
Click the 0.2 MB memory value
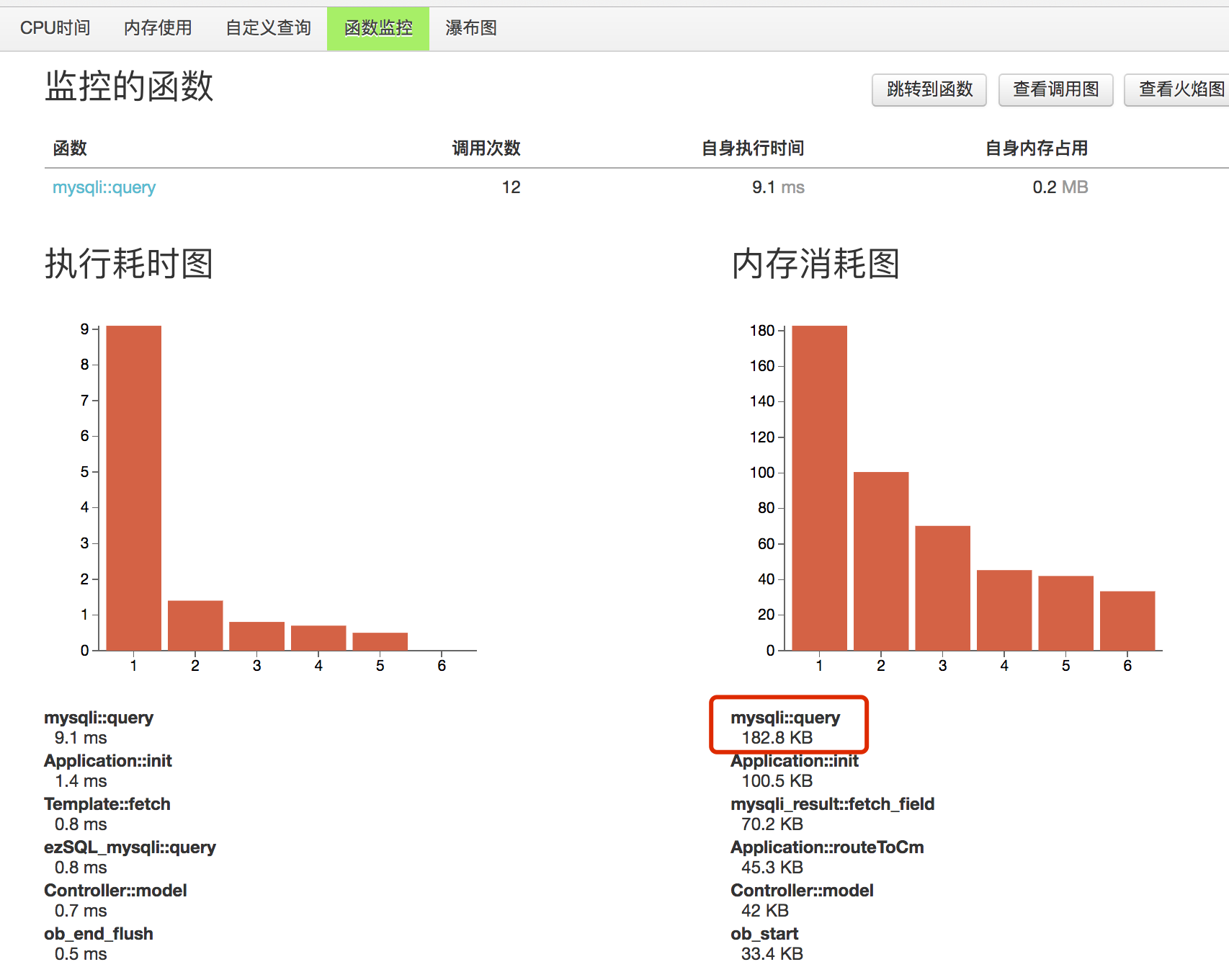(1060, 187)
